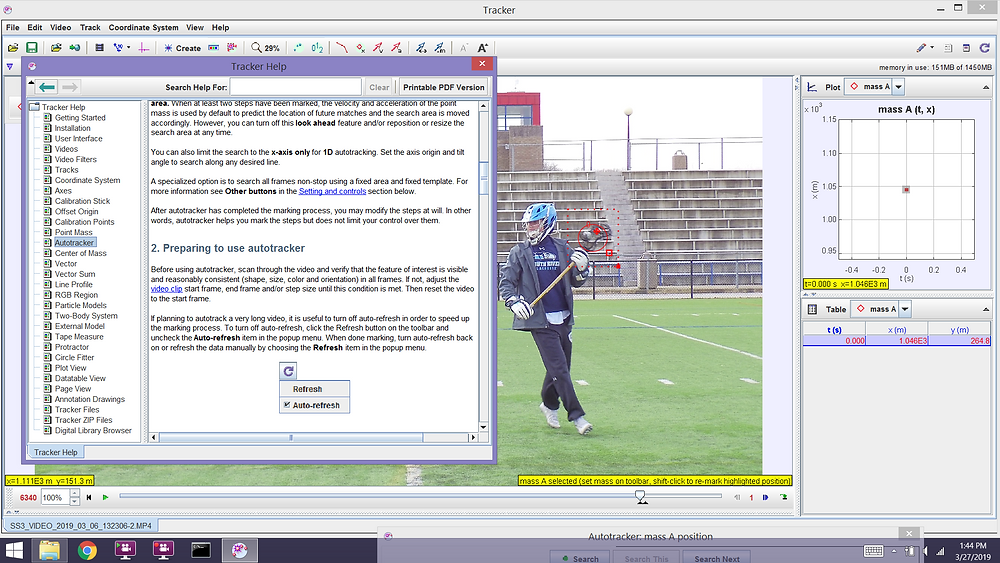Step back one video frame
The width and height of the screenshot is (1000, 563).
(737, 497)
